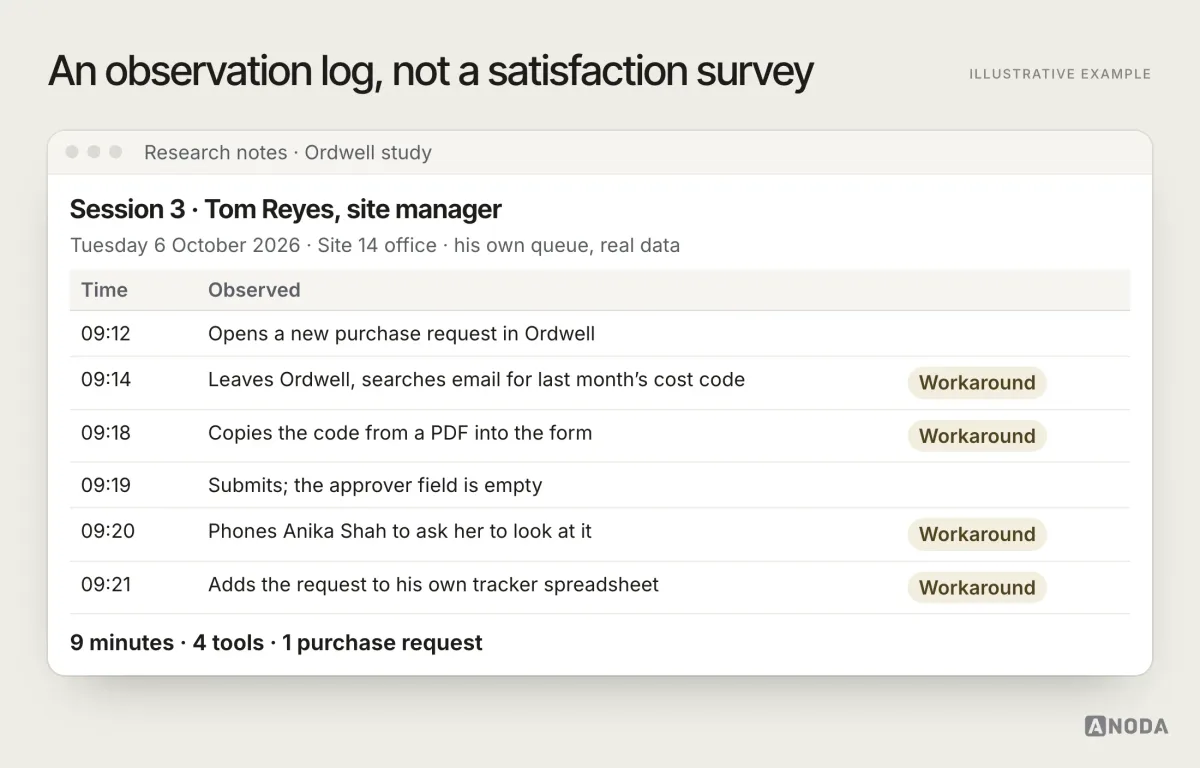Select the 09:18 time cell
The height and width of the screenshot is (768, 1200).
106,433
